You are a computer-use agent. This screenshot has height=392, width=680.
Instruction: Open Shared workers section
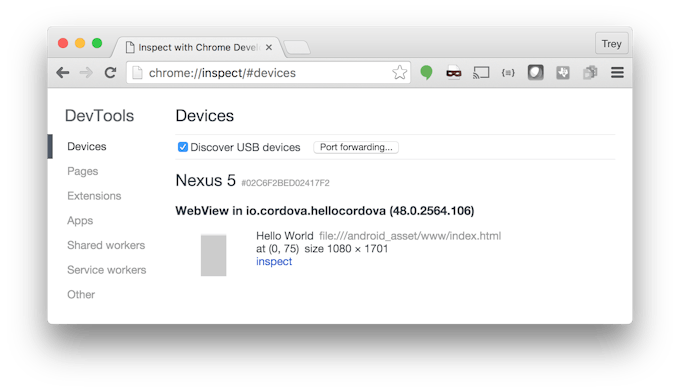point(106,245)
